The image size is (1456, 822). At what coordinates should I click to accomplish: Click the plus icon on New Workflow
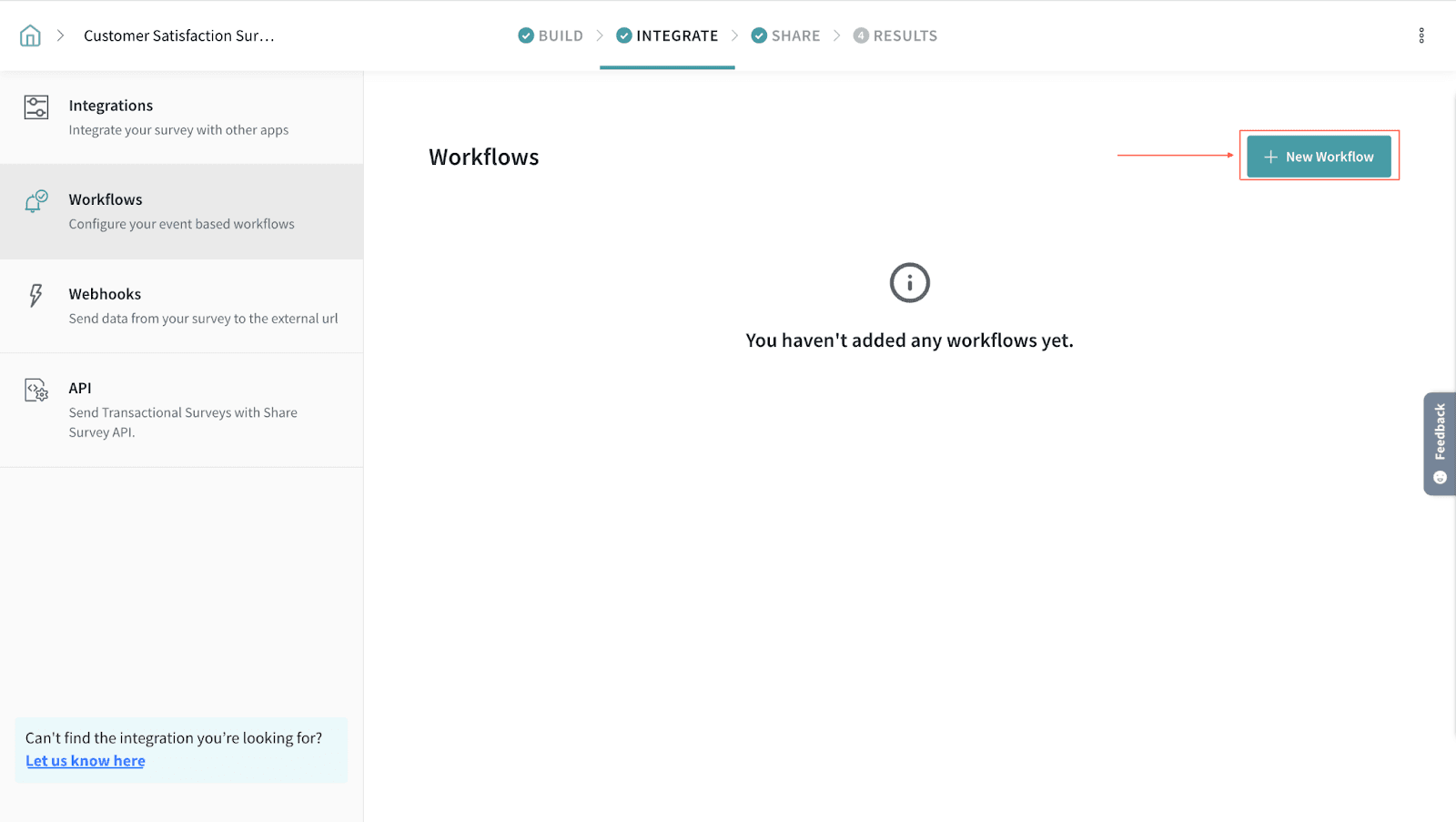[1270, 157]
